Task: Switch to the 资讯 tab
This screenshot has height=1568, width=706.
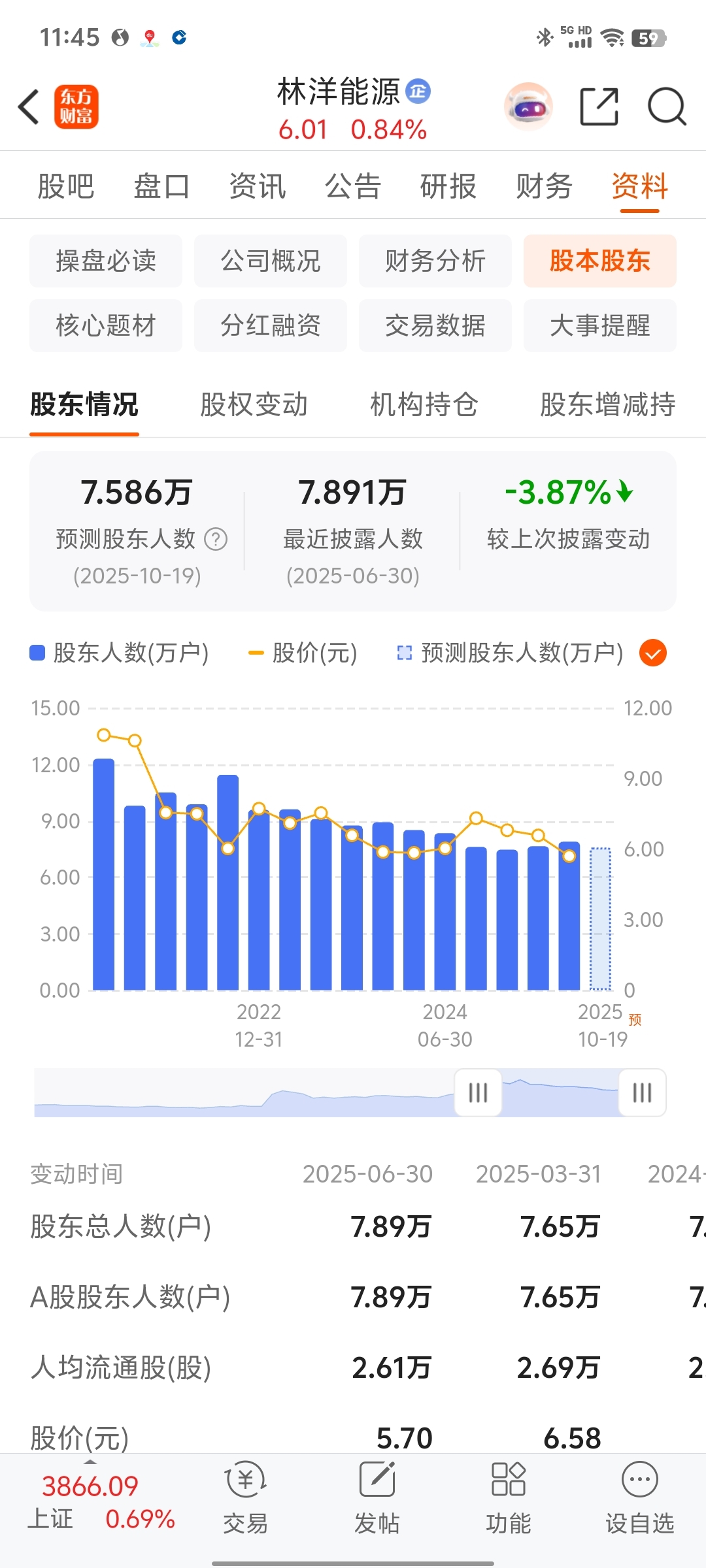Action: point(258,186)
